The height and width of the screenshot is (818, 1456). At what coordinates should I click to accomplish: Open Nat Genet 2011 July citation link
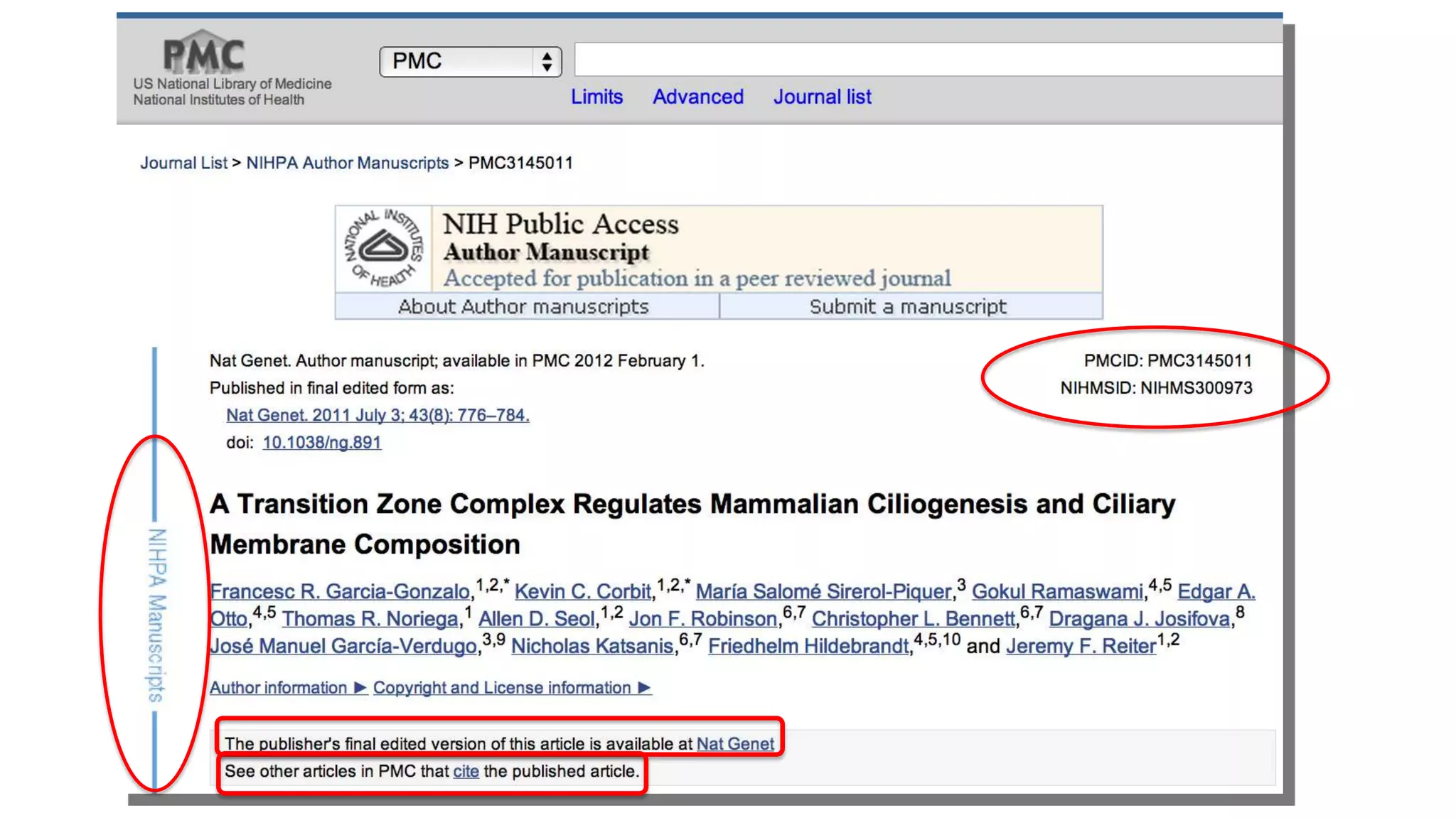click(x=378, y=415)
